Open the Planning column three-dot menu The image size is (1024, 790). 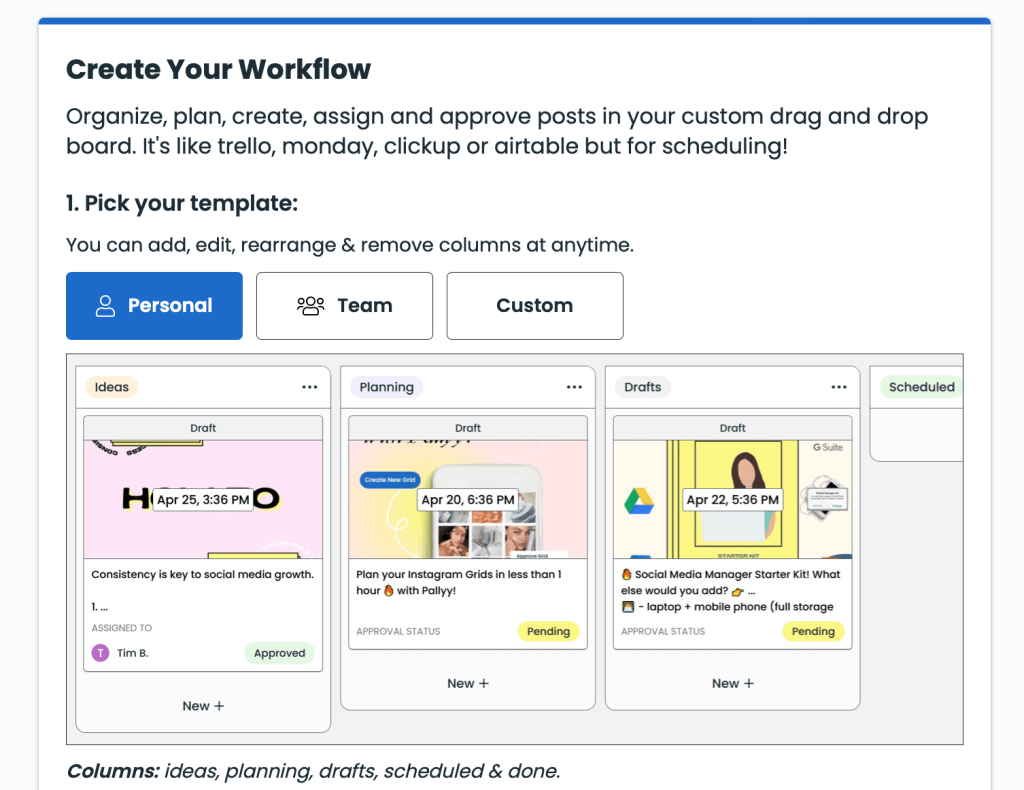(574, 387)
